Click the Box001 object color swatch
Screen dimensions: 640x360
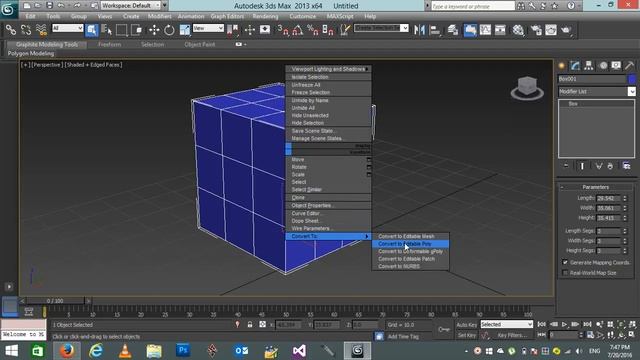click(x=632, y=79)
